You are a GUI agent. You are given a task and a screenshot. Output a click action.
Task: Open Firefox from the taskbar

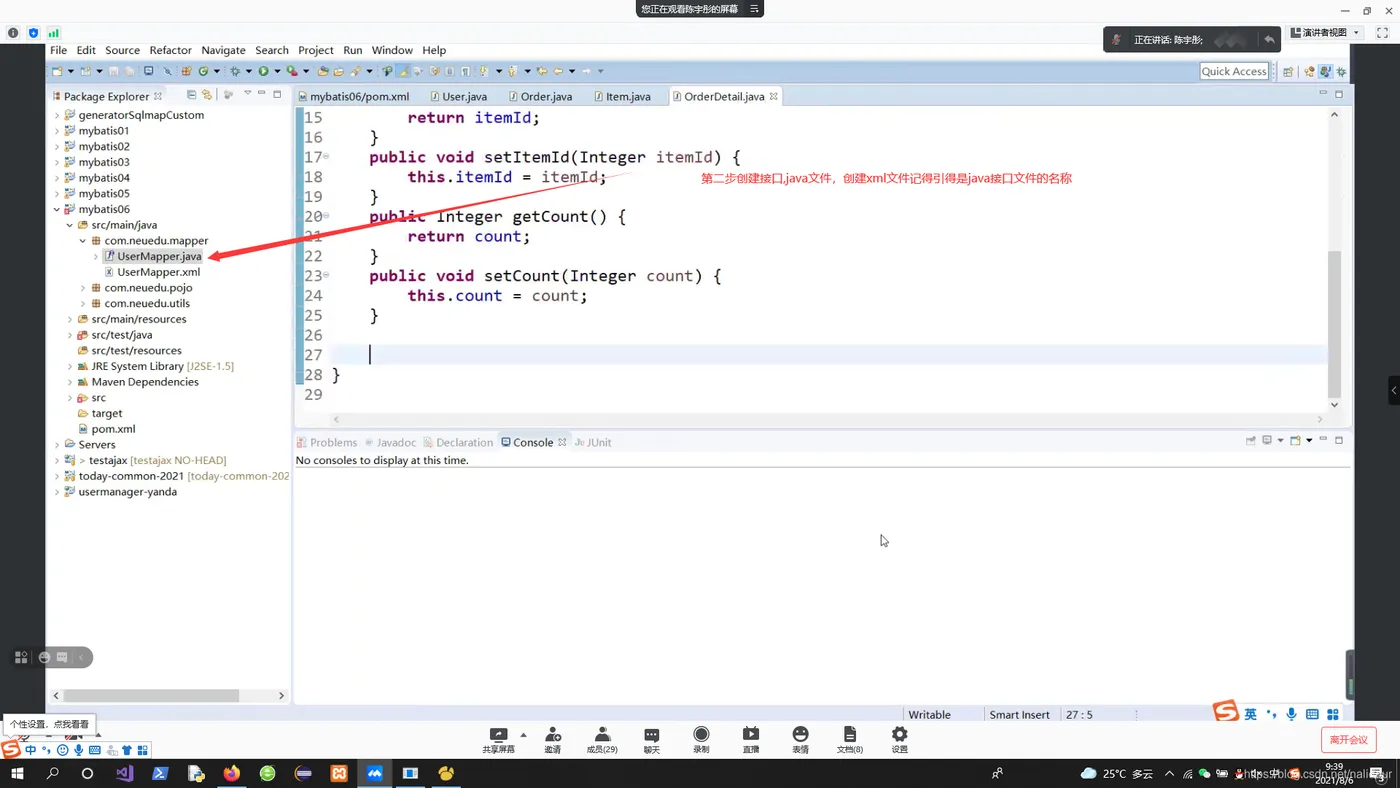point(232,773)
